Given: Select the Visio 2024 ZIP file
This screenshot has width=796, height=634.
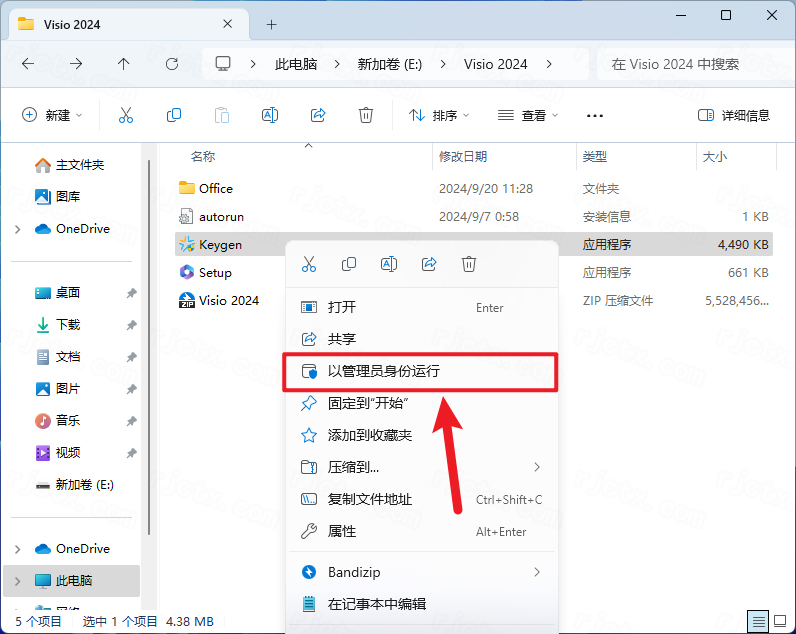Looking at the screenshot, I should [x=474, y=301].
